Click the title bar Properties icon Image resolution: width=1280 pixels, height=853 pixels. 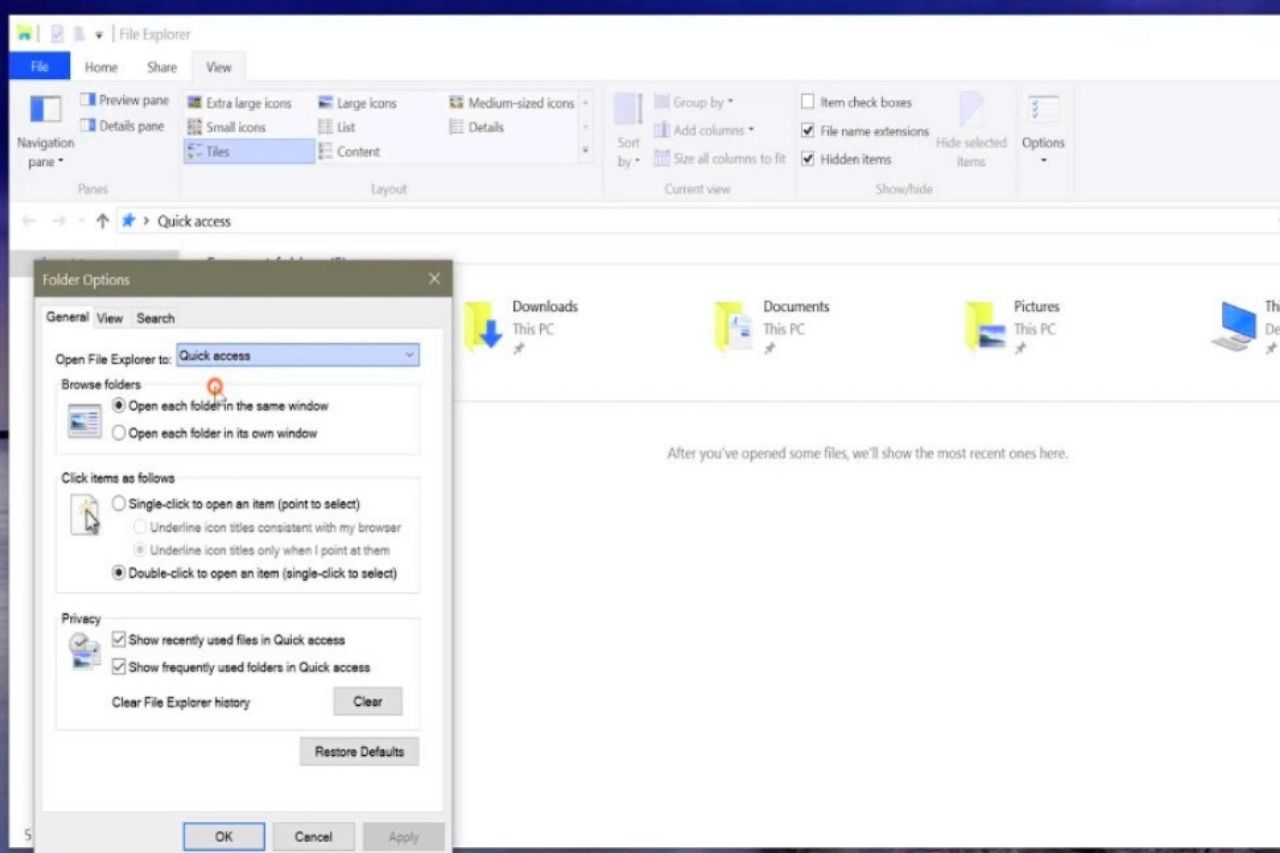[x=57, y=34]
